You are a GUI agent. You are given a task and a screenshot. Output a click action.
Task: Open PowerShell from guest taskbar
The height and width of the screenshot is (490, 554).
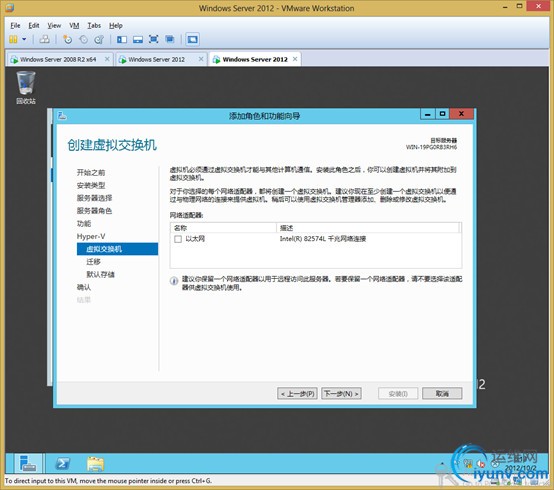(63, 464)
